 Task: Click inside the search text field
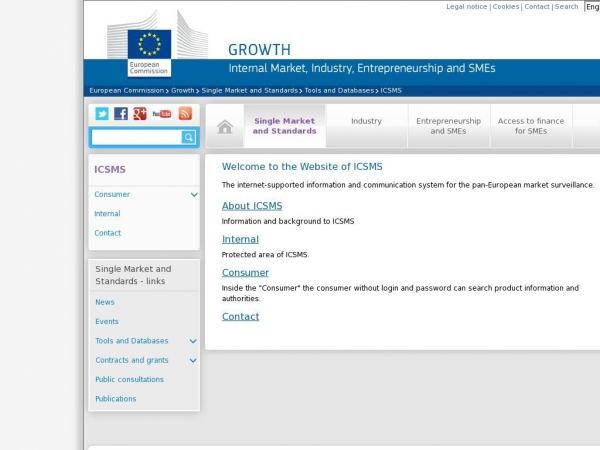pyautogui.click(x=136, y=137)
